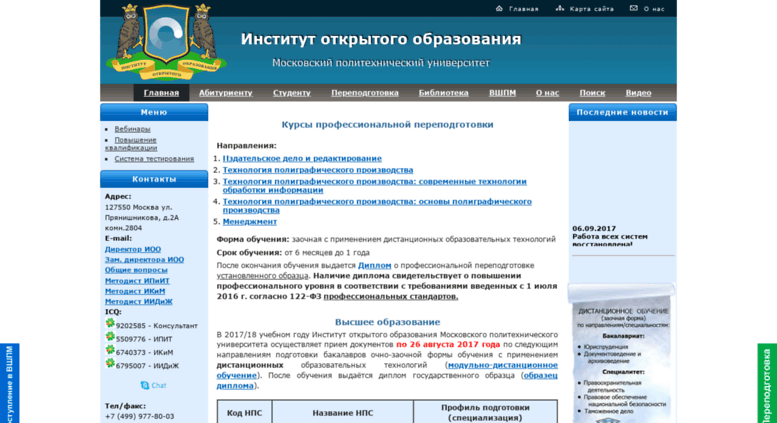The width and height of the screenshot is (777, 423).
Task: Click the green Переподготовка side tab
Action: tap(767, 383)
